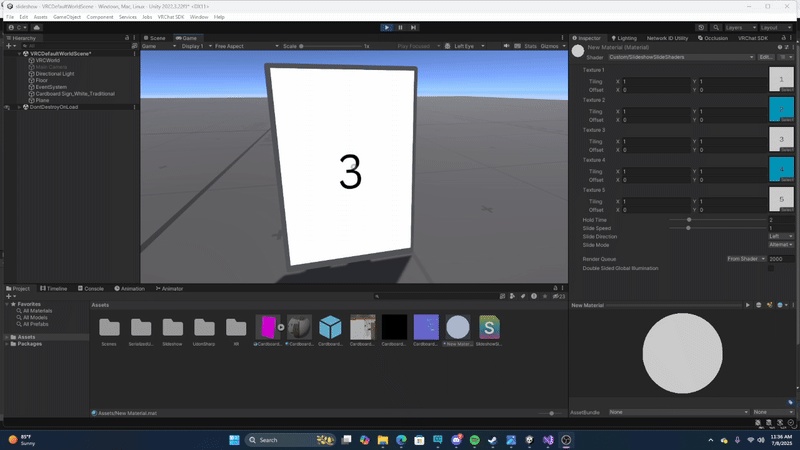Expand the DontDestroyOnLoad node
This screenshot has height=450, width=800.
(19, 107)
